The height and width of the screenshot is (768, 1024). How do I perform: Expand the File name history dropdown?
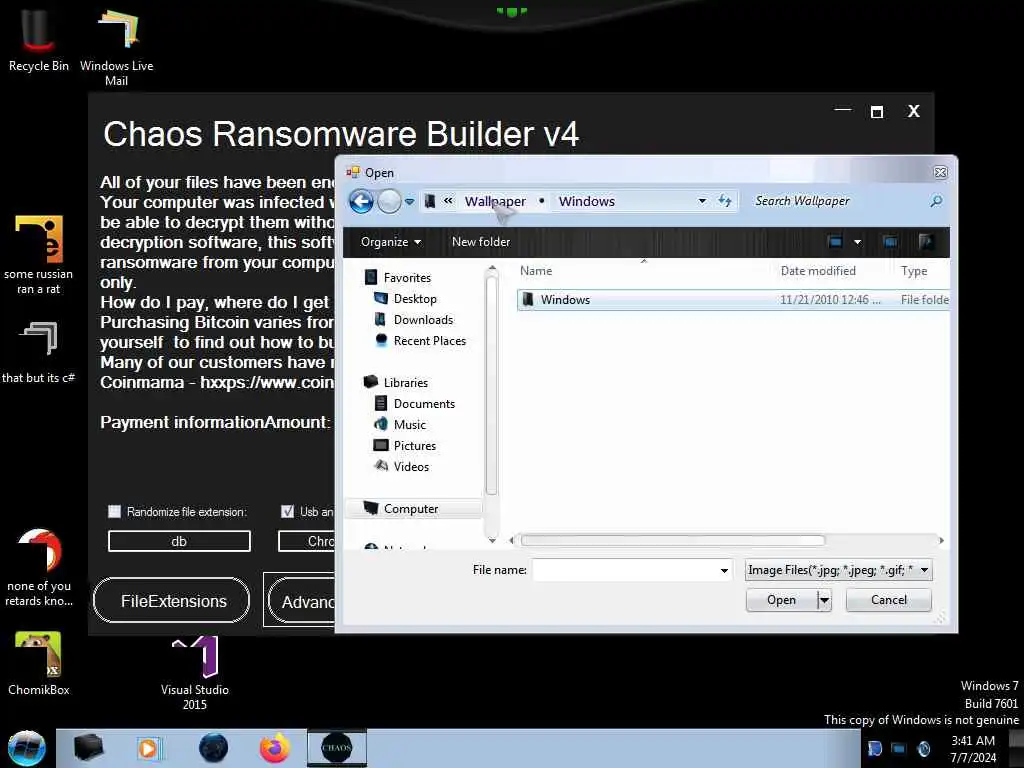click(724, 570)
